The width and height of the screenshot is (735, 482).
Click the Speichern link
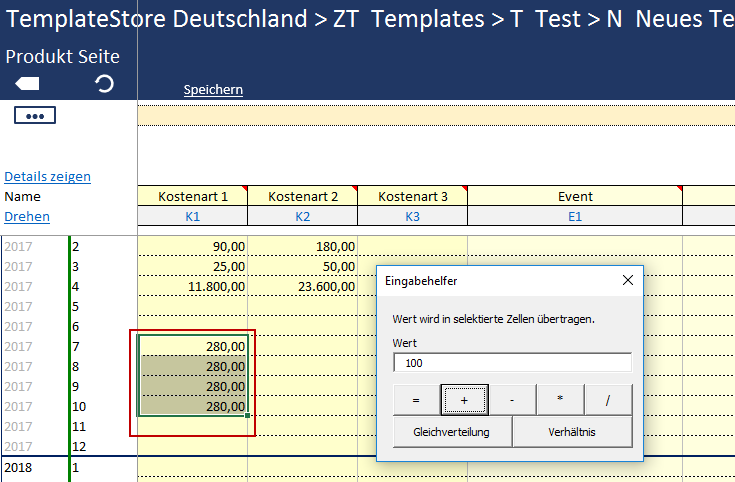click(213, 90)
